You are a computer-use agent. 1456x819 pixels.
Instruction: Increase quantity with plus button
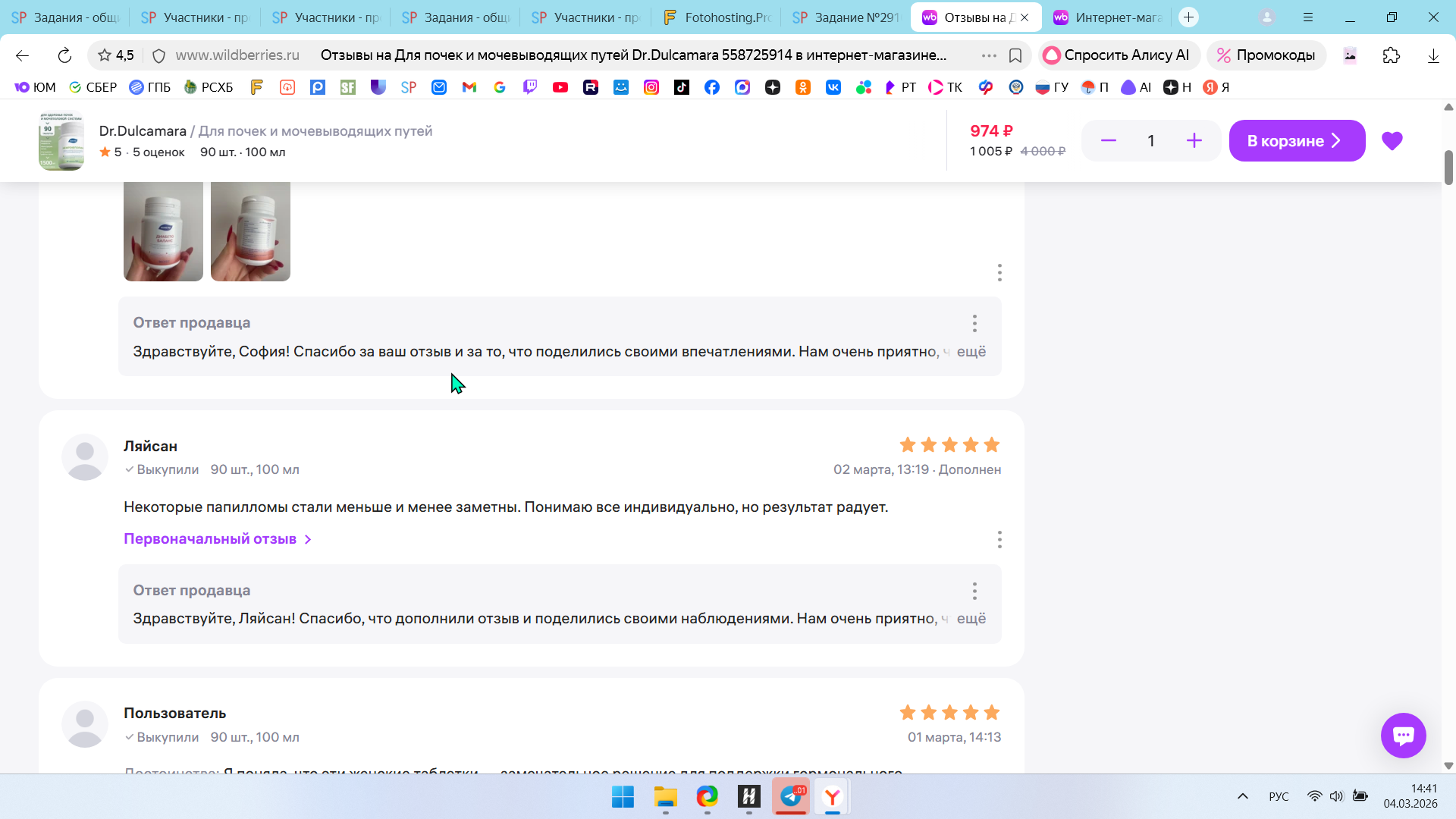tap(1194, 141)
